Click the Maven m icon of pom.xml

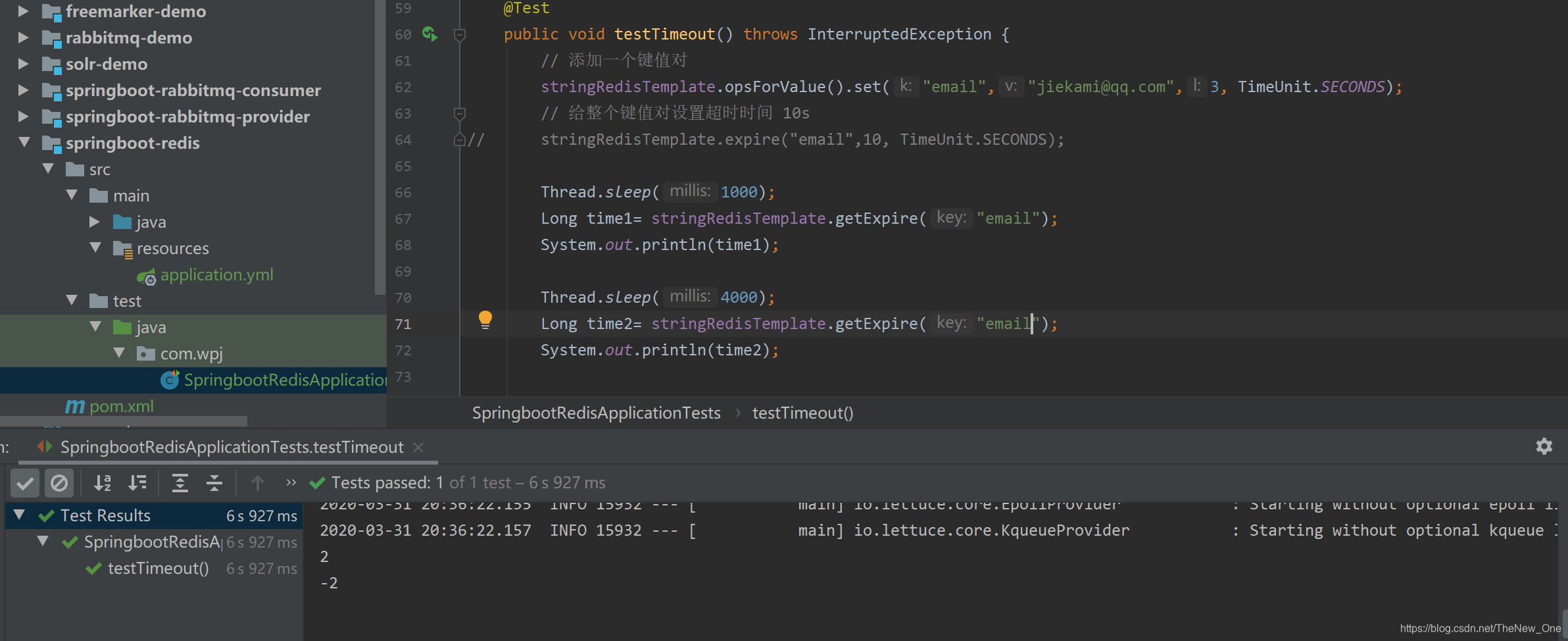click(75, 406)
